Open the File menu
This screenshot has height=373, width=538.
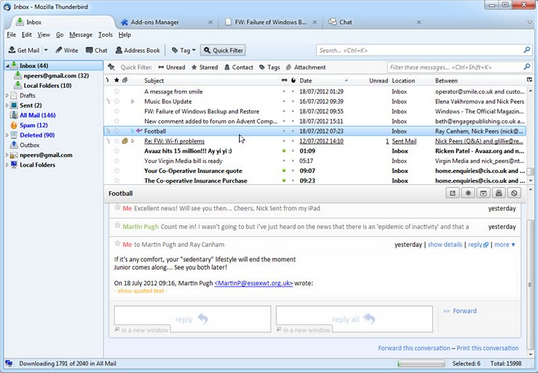pyautogui.click(x=11, y=35)
